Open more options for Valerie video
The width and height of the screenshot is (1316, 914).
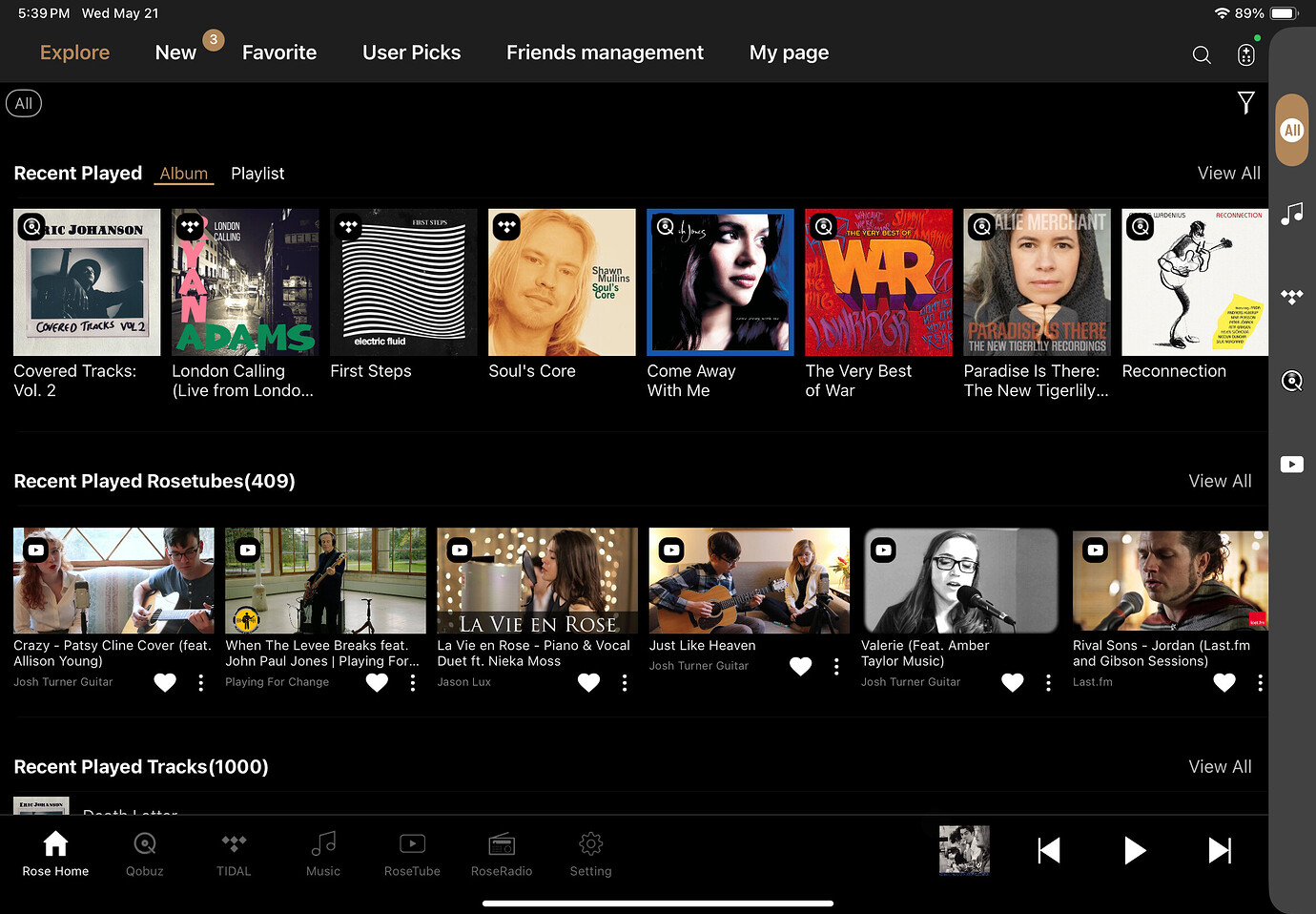[1048, 682]
